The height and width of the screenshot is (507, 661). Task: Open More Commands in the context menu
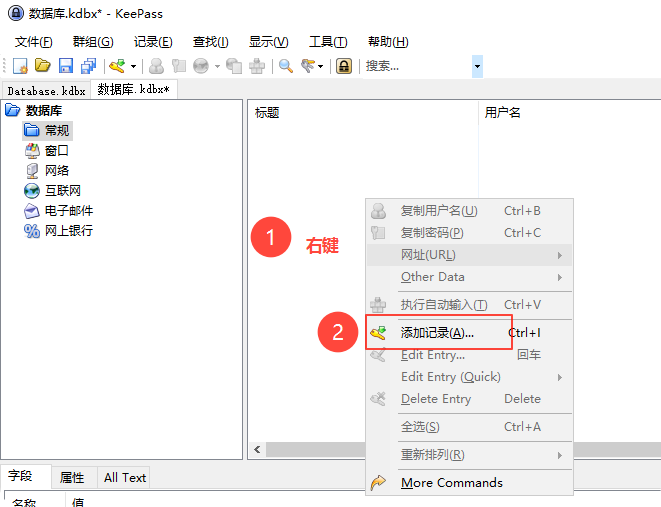click(469, 483)
